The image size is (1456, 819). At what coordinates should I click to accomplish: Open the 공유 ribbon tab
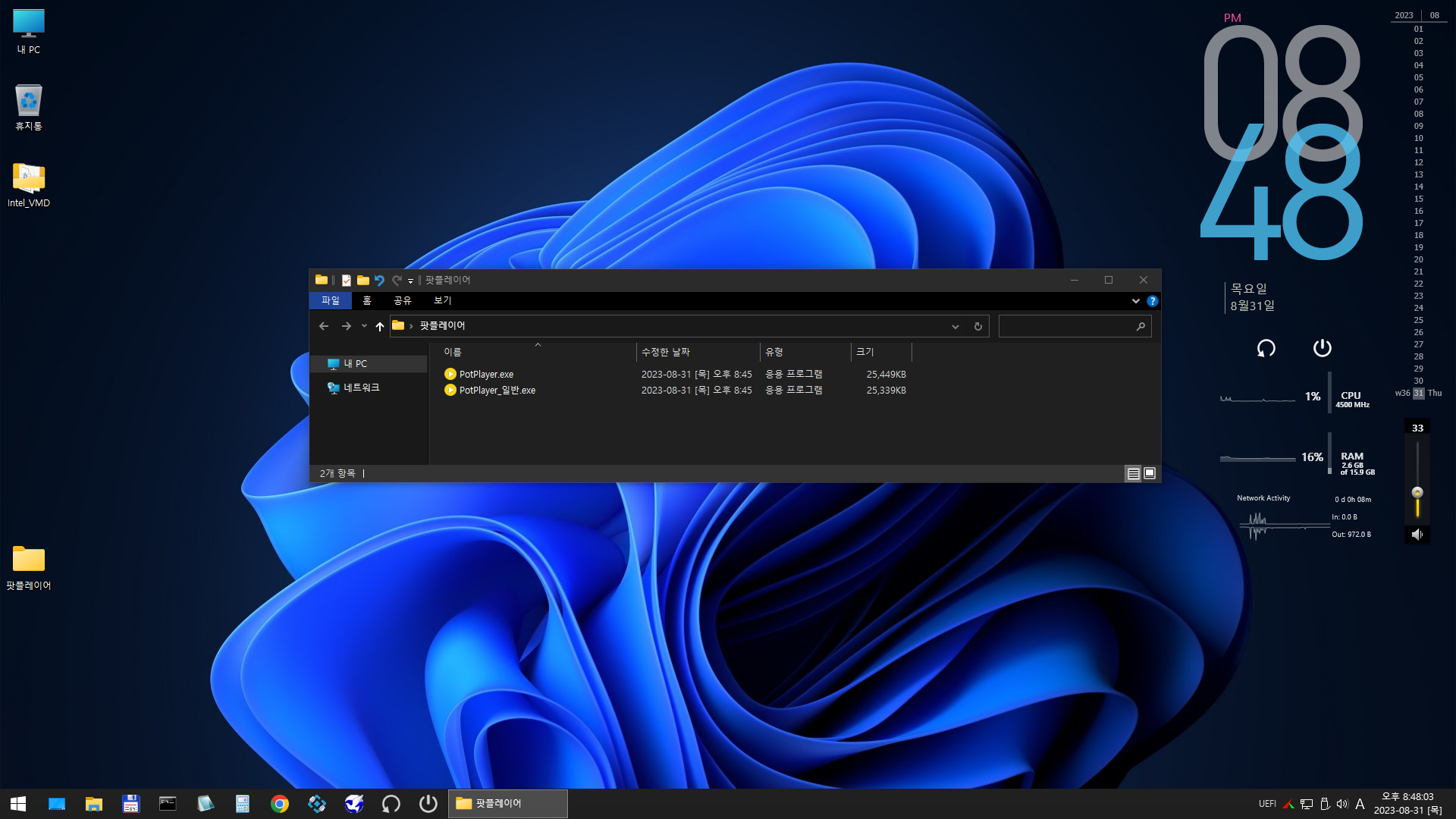point(403,301)
